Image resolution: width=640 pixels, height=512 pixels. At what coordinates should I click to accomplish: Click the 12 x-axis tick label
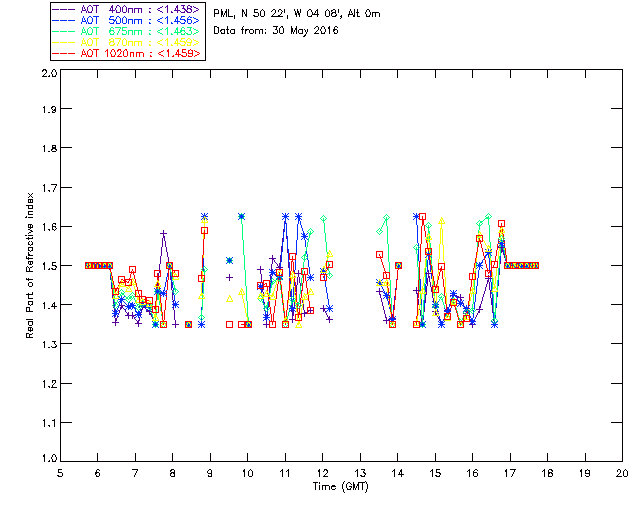(x=322, y=473)
